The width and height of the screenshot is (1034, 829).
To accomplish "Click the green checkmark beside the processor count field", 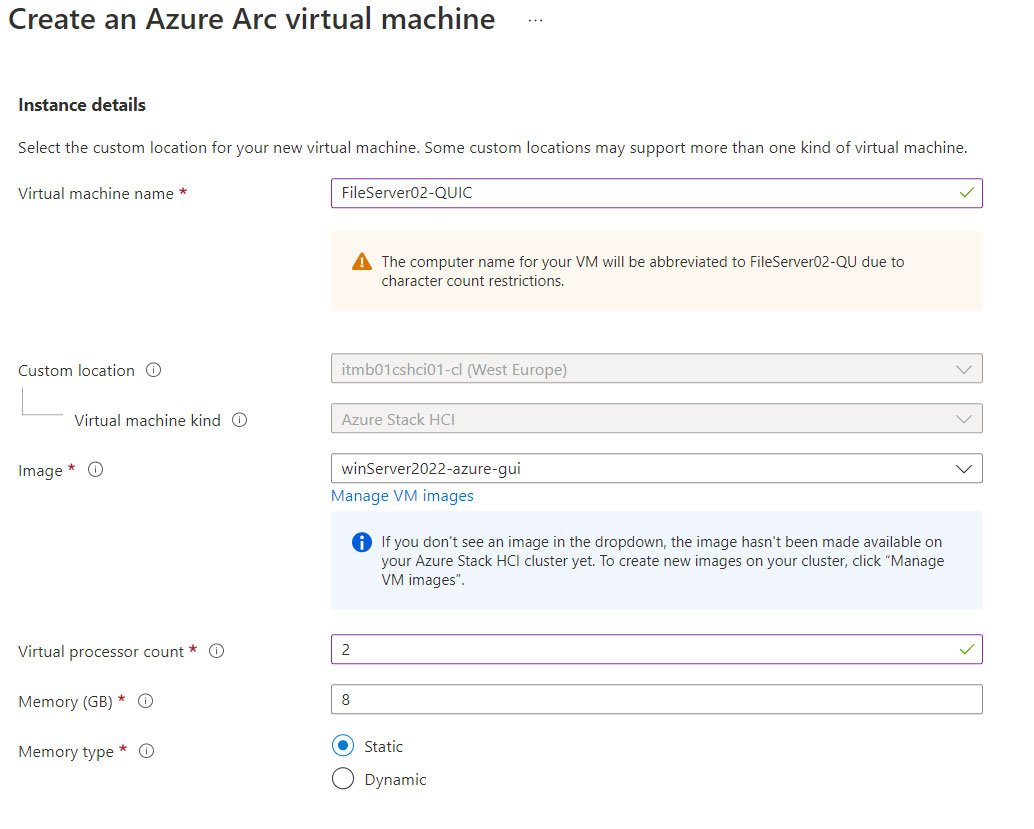I will tap(966, 649).
